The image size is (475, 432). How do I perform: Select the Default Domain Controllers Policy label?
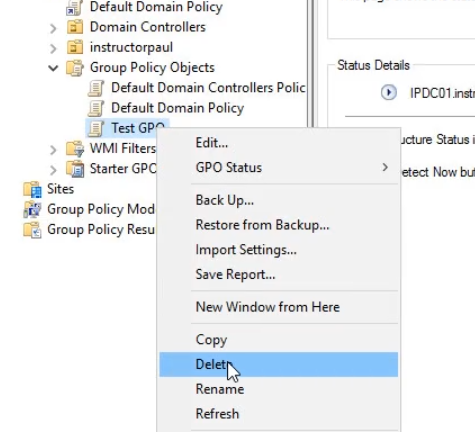click(208, 88)
